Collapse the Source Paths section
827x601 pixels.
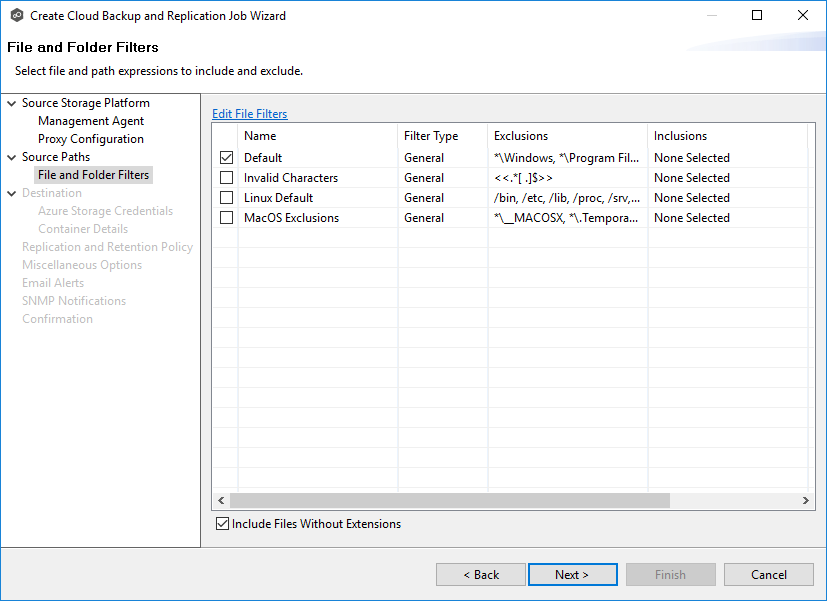point(10,156)
